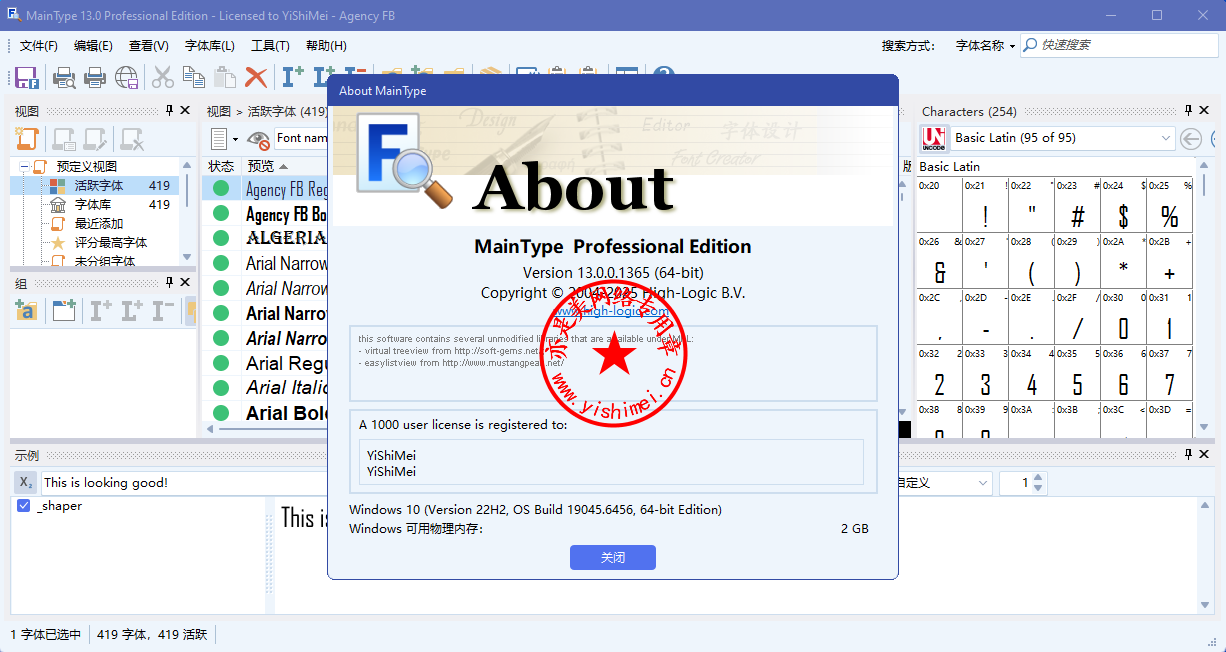
Task: Click the new view icon in 视图 panel
Action: (x=27, y=139)
